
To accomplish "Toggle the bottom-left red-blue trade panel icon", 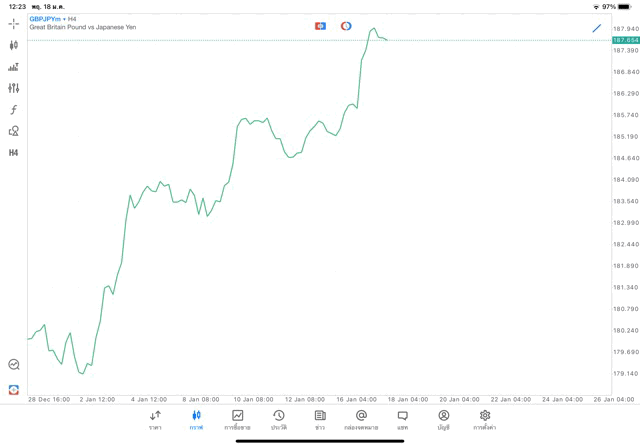I will click(x=14, y=389).
